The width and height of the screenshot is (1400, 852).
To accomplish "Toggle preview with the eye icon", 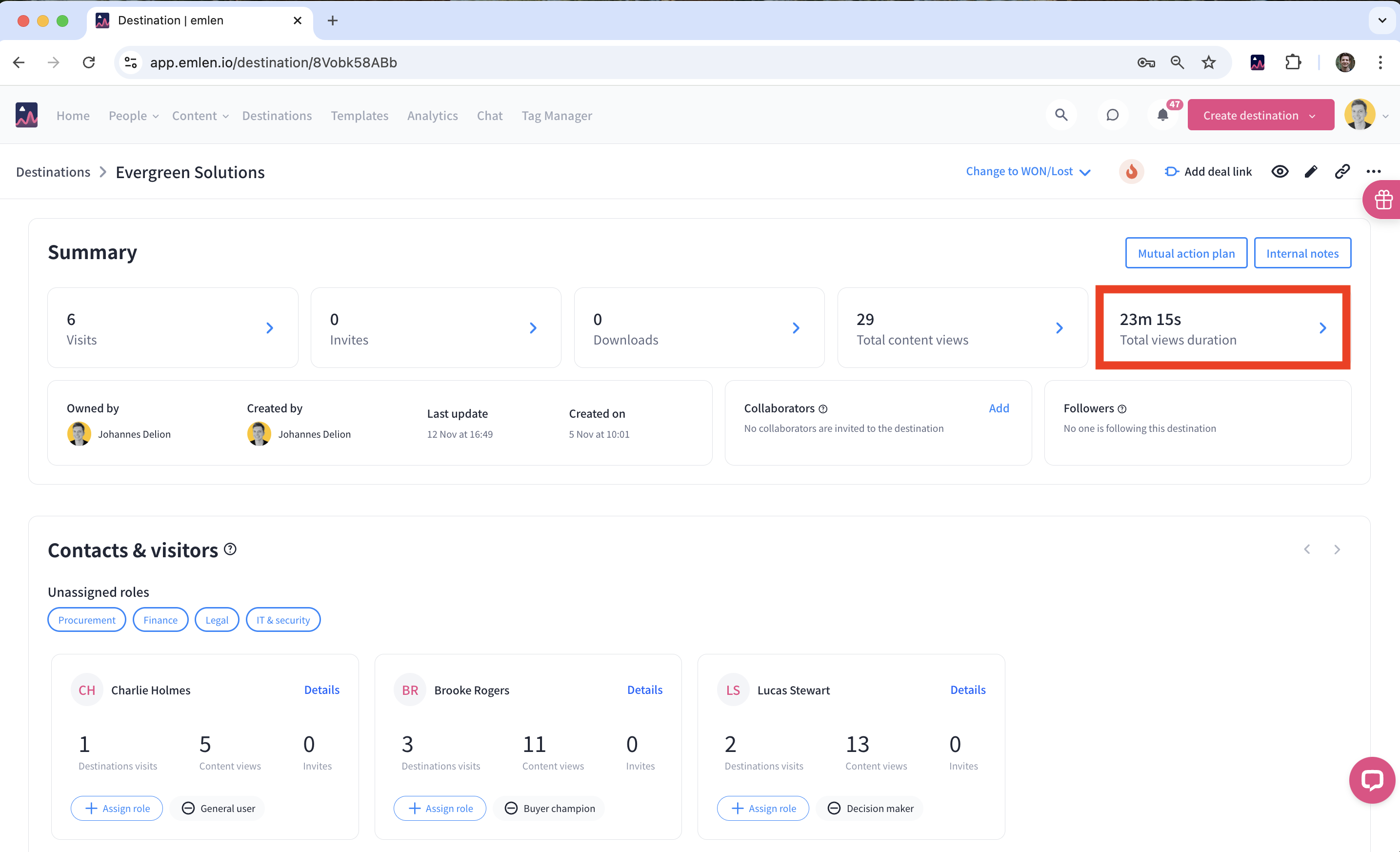I will 1280,172.
